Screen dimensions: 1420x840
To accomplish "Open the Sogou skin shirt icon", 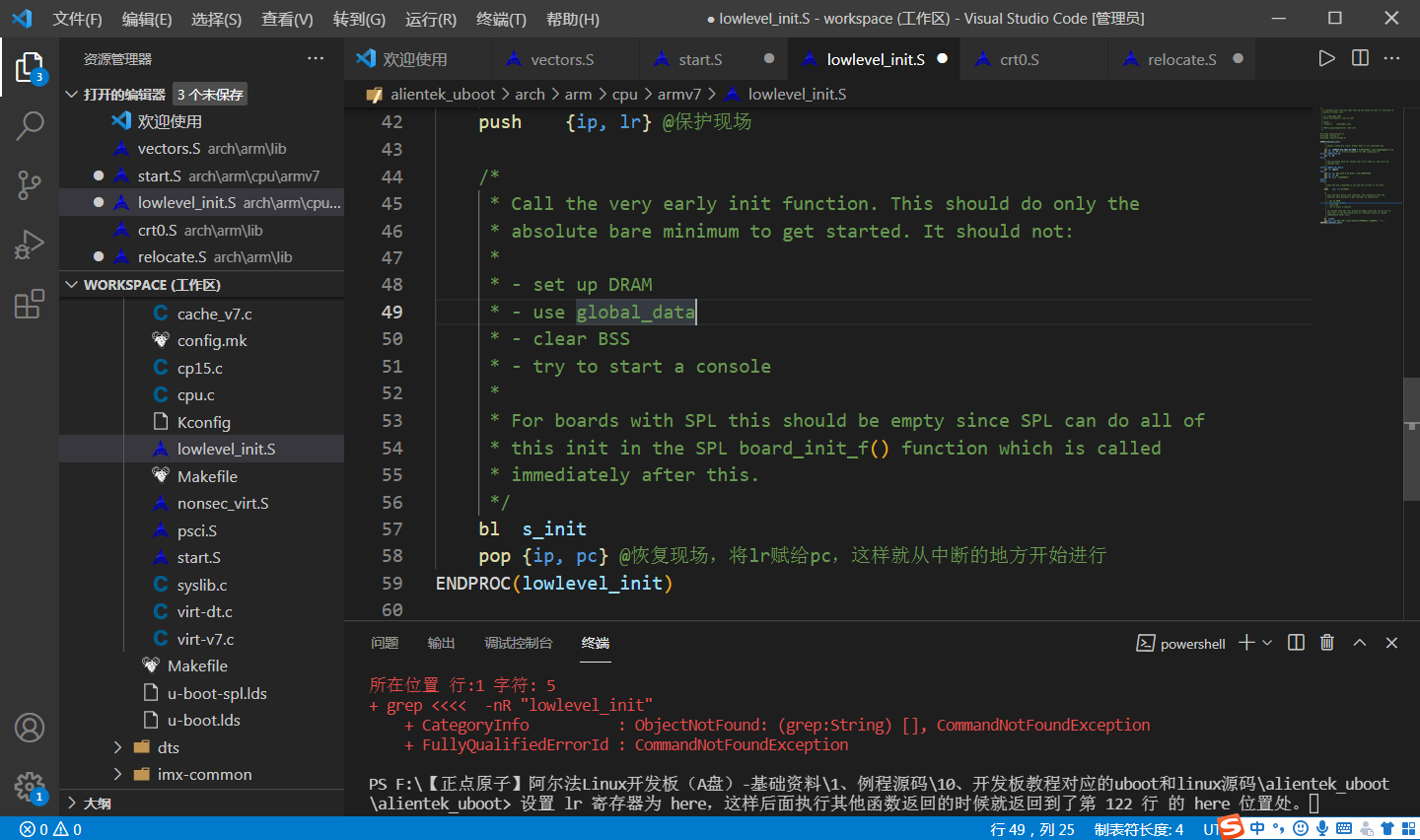I will (x=1387, y=828).
